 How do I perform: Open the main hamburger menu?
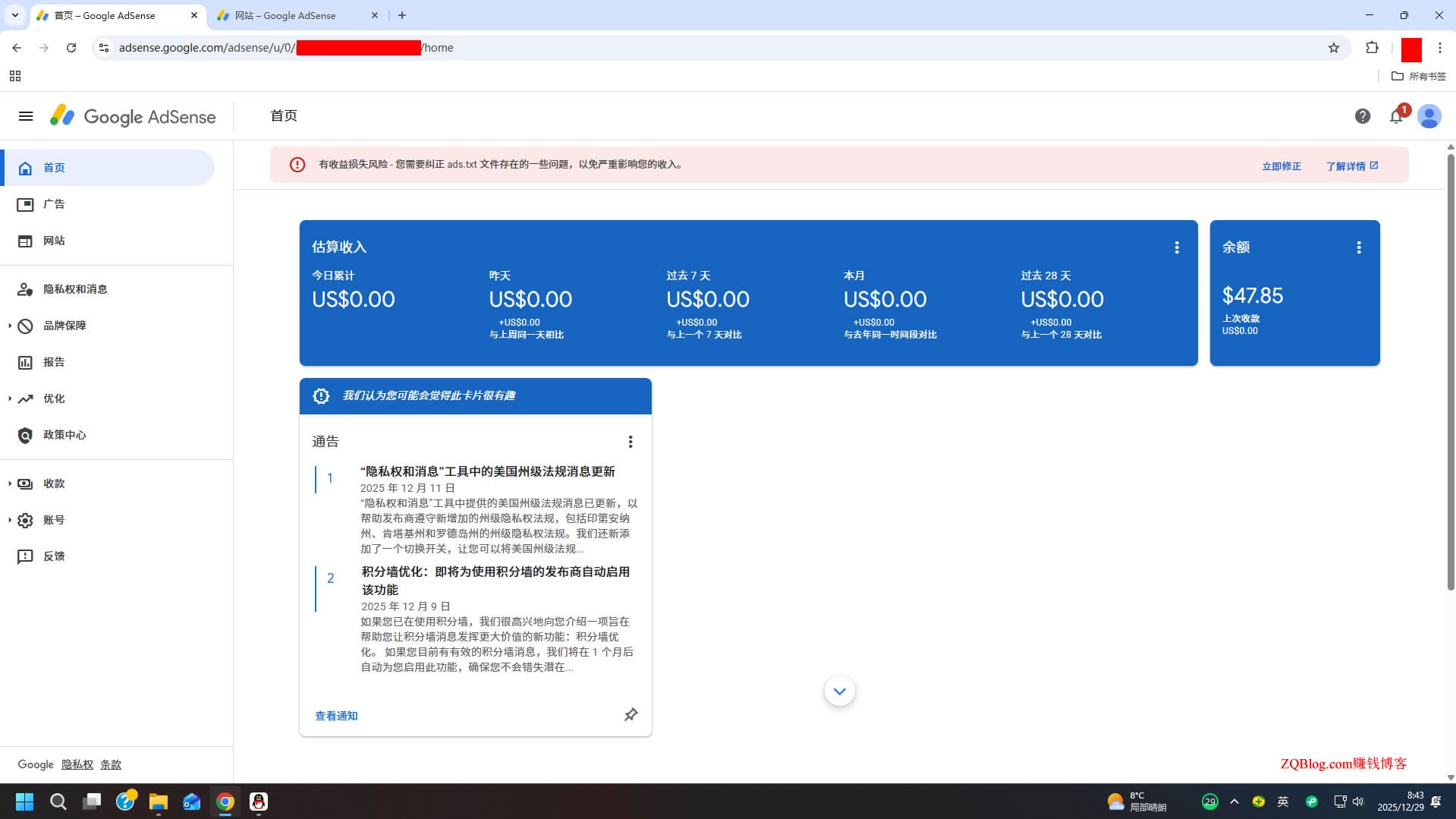click(26, 116)
